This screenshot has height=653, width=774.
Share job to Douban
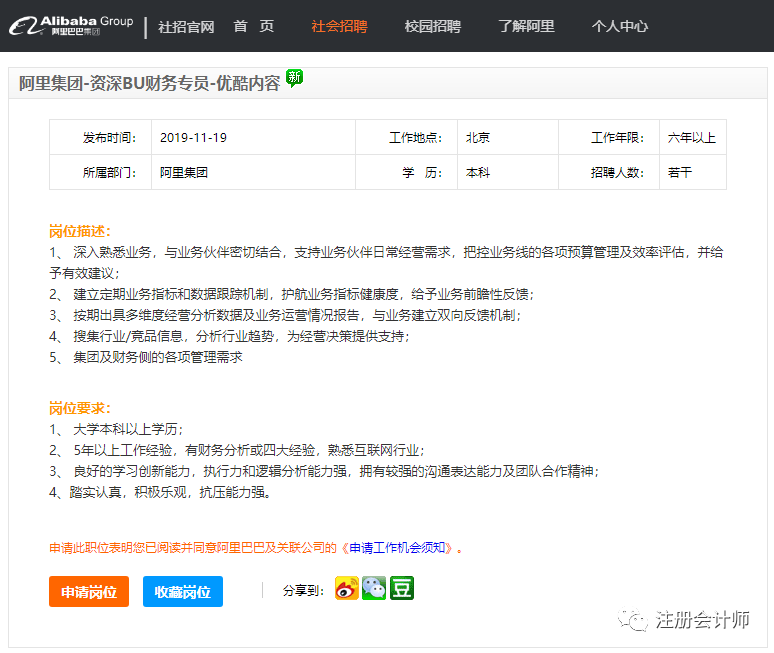click(402, 588)
